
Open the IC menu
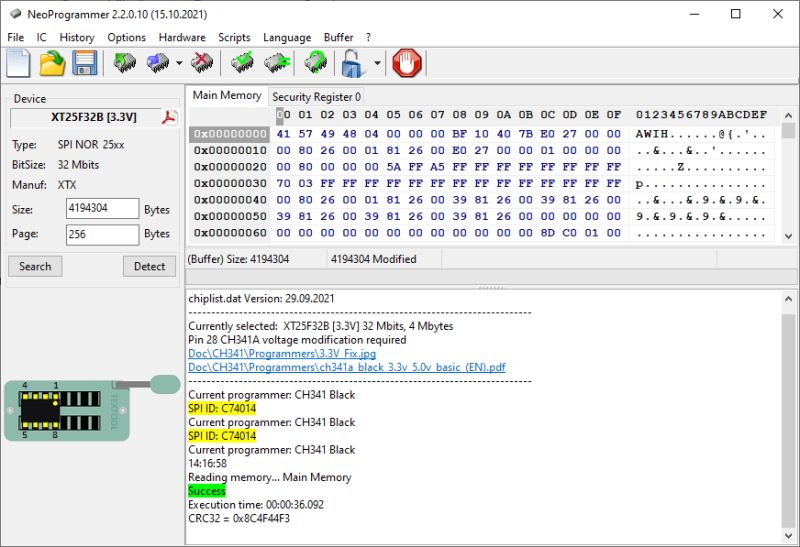tap(41, 37)
